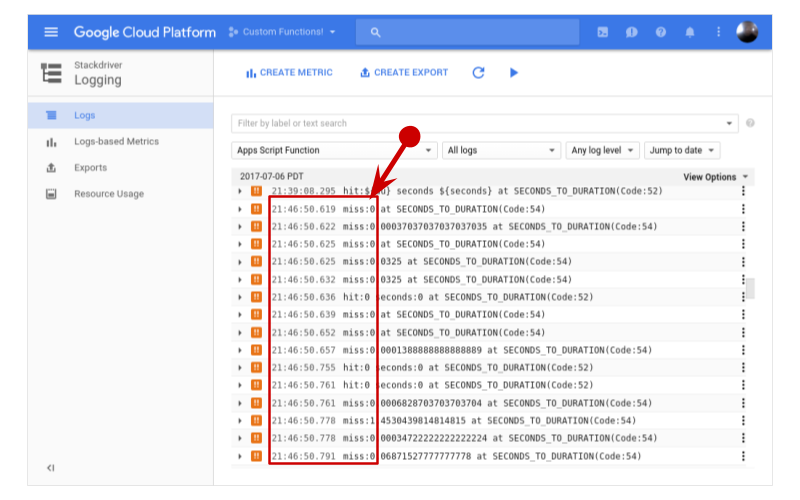Open the more menu for the 21:46:50.755 entry
Screen dimensions: 800x500
point(743,367)
